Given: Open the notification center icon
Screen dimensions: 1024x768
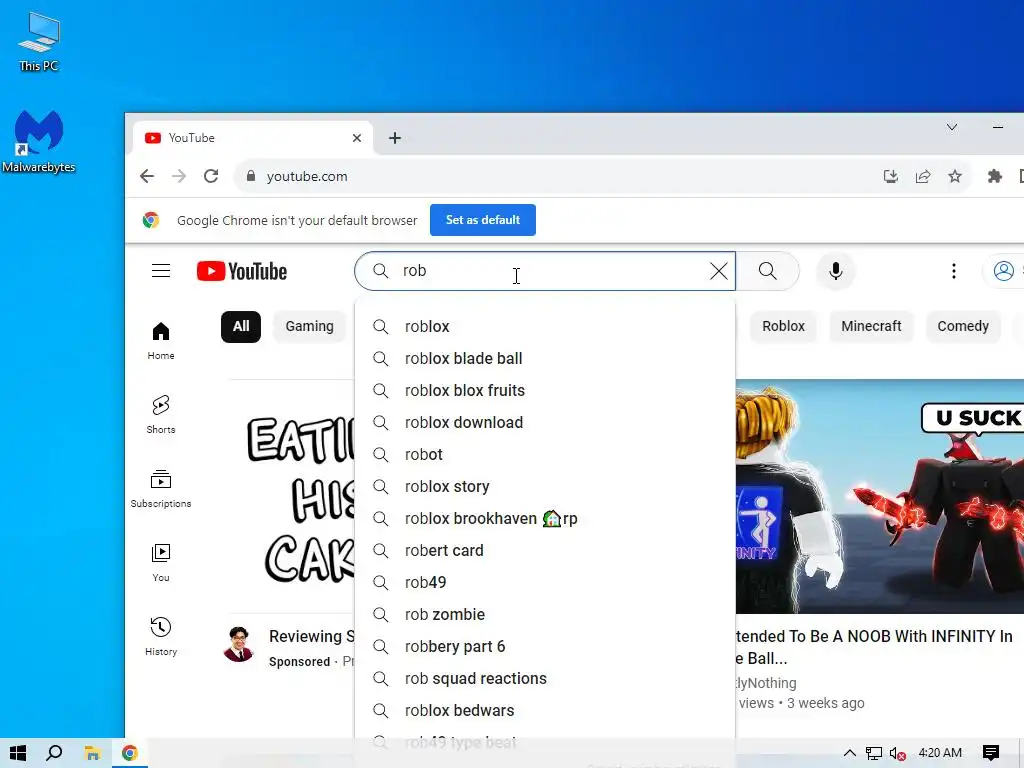Looking at the screenshot, I should pyautogui.click(x=991, y=753).
